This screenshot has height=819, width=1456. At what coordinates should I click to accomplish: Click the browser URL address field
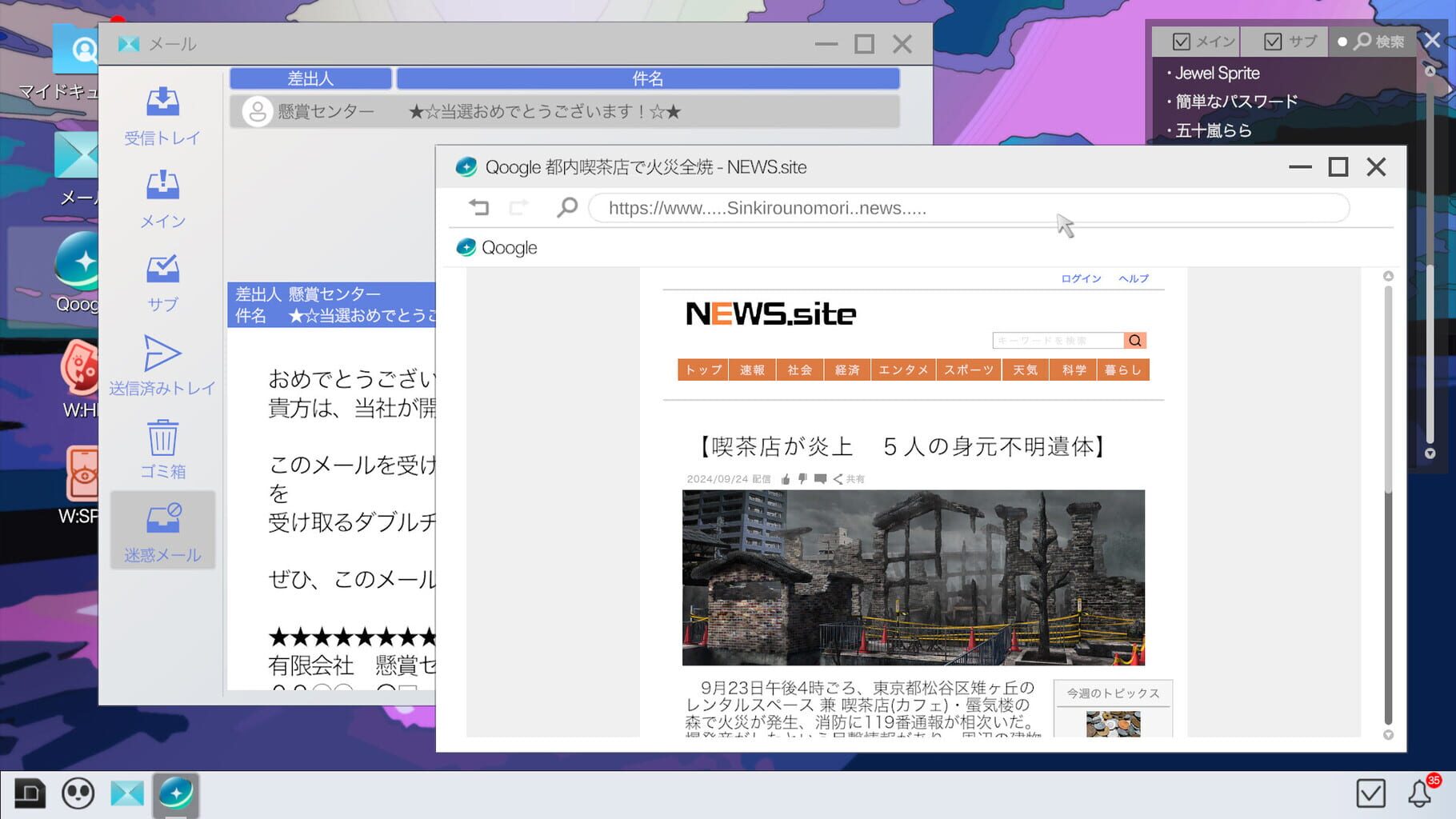tap(880, 208)
